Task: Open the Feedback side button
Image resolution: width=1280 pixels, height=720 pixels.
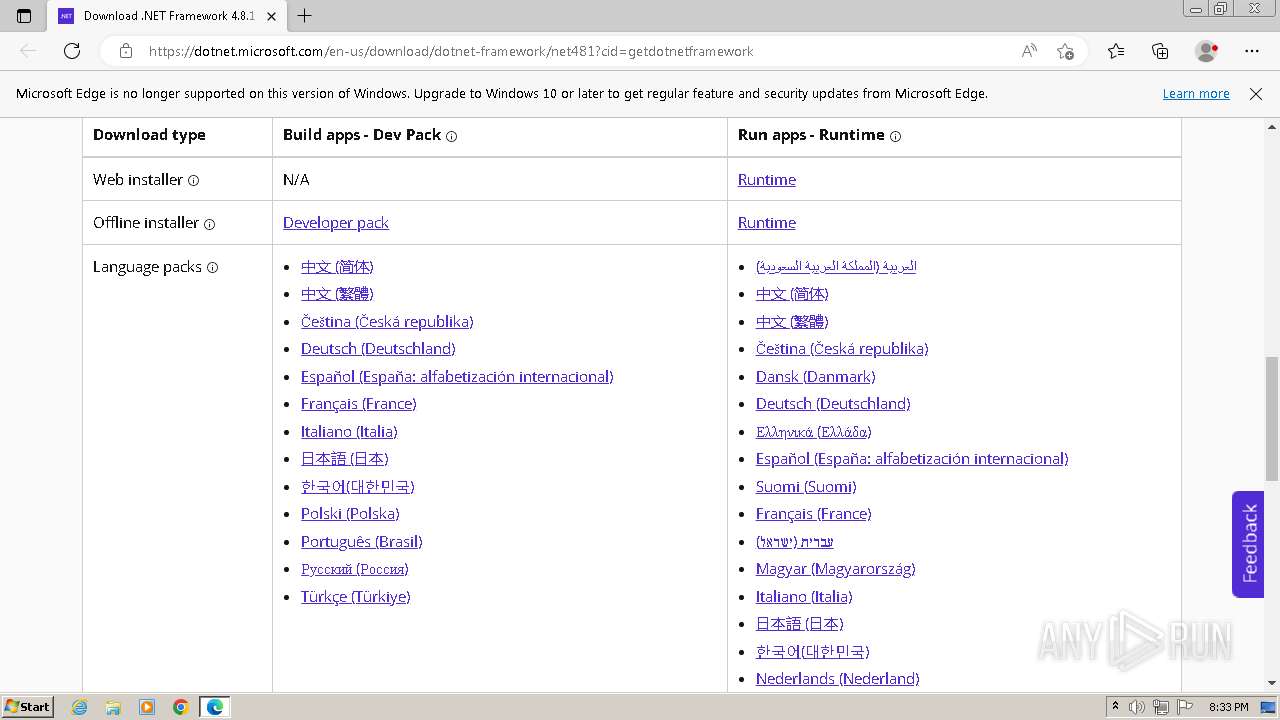Action: 1248,544
